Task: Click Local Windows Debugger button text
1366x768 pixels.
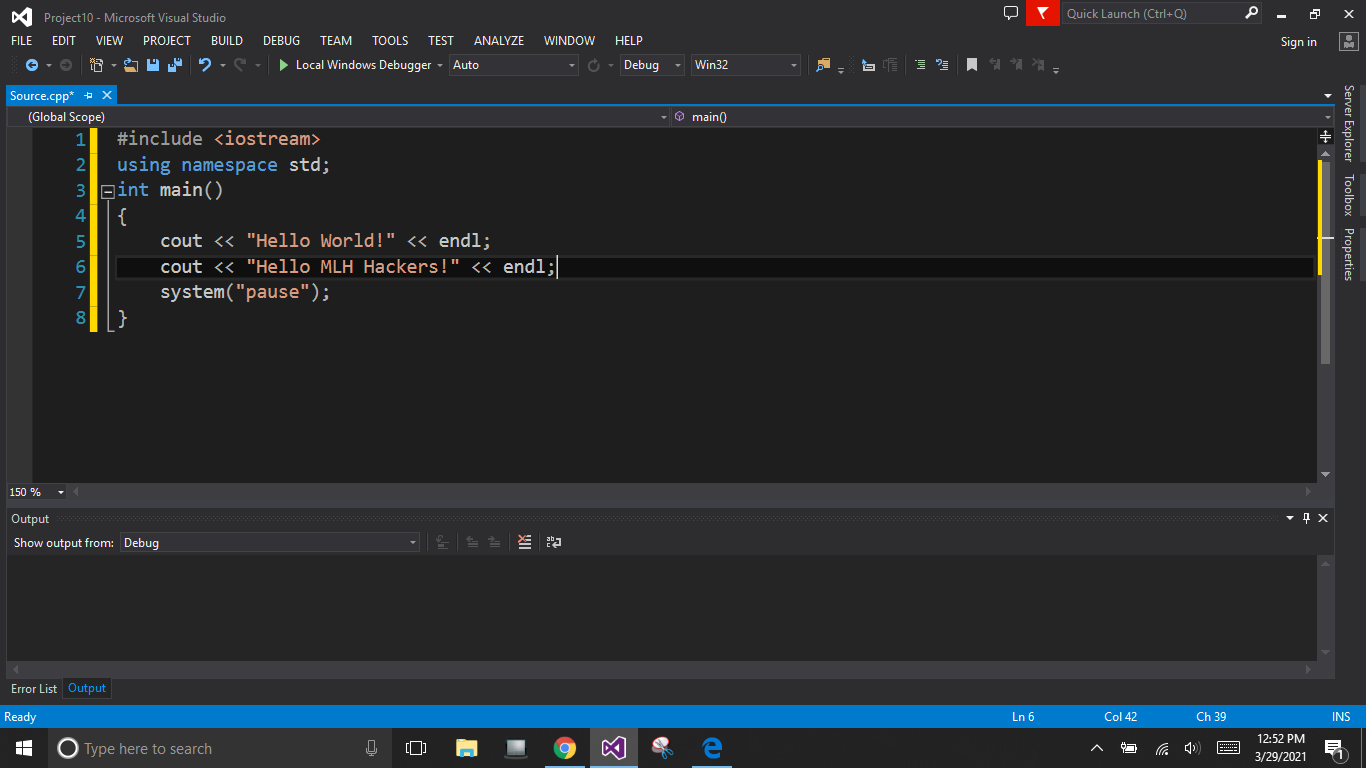Action: (x=363, y=65)
